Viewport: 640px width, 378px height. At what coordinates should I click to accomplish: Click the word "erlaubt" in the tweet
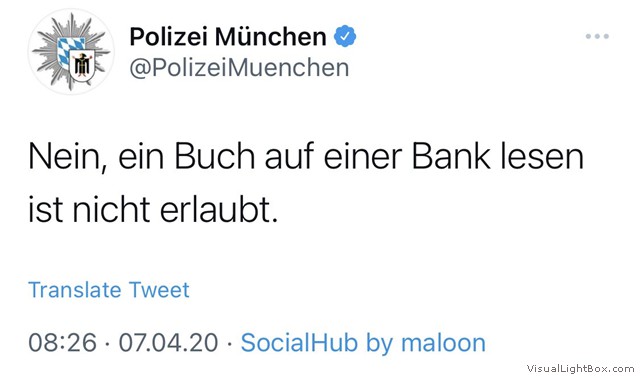coord(215,210)
